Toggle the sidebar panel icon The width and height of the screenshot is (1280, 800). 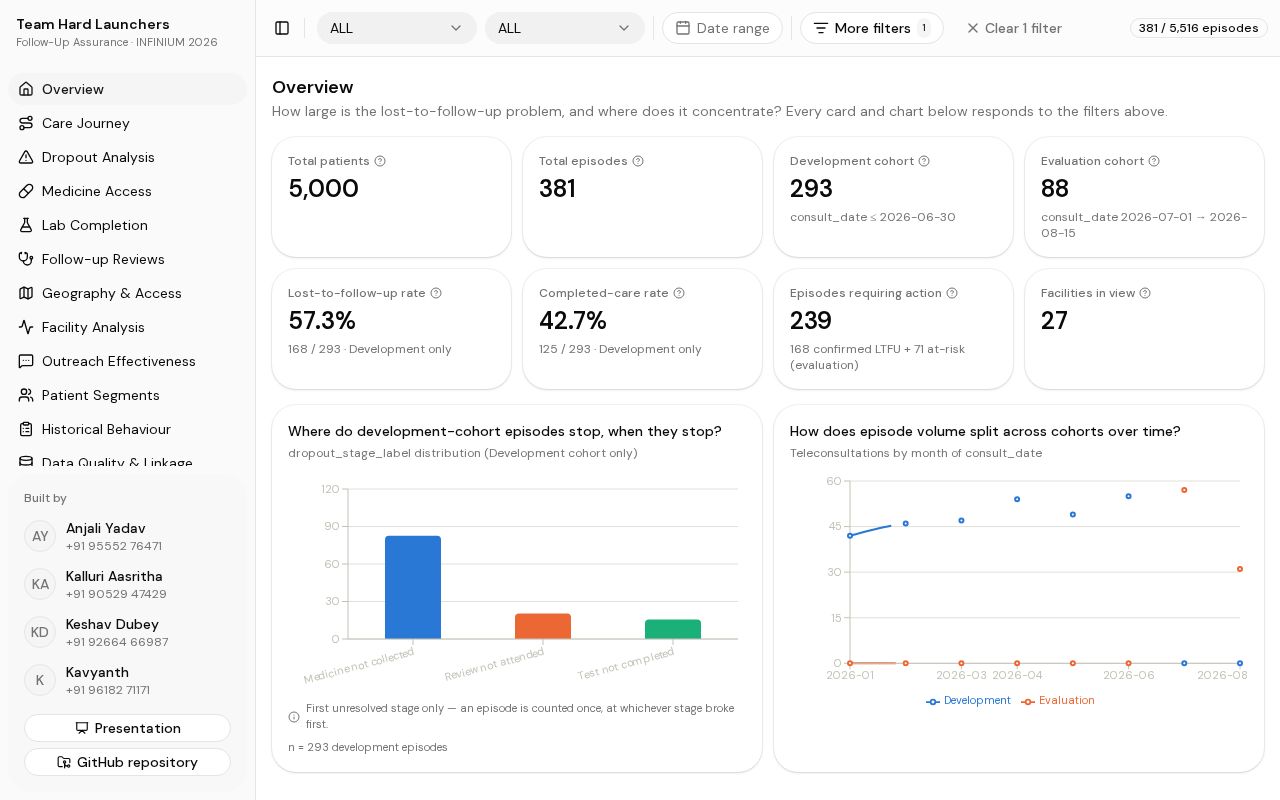[282, 28]
